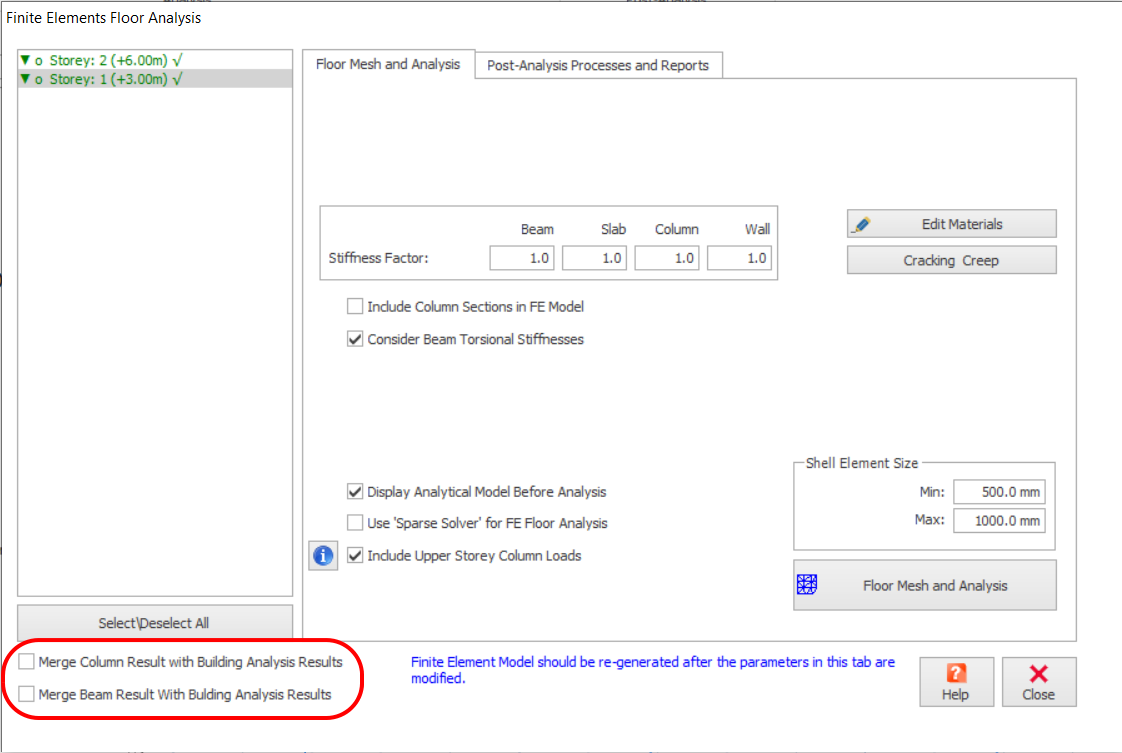Open the Floor Mesh and Analysis tab
This screenshot has height=753, width=1122.
tap(388, 64)
